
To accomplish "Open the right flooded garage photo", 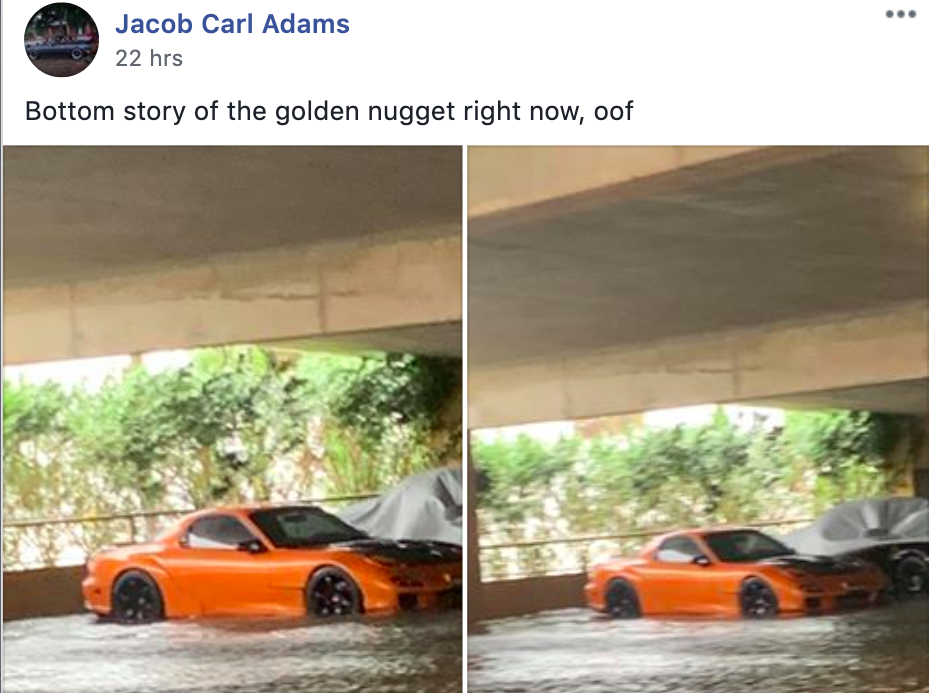I will click(698, 419).
